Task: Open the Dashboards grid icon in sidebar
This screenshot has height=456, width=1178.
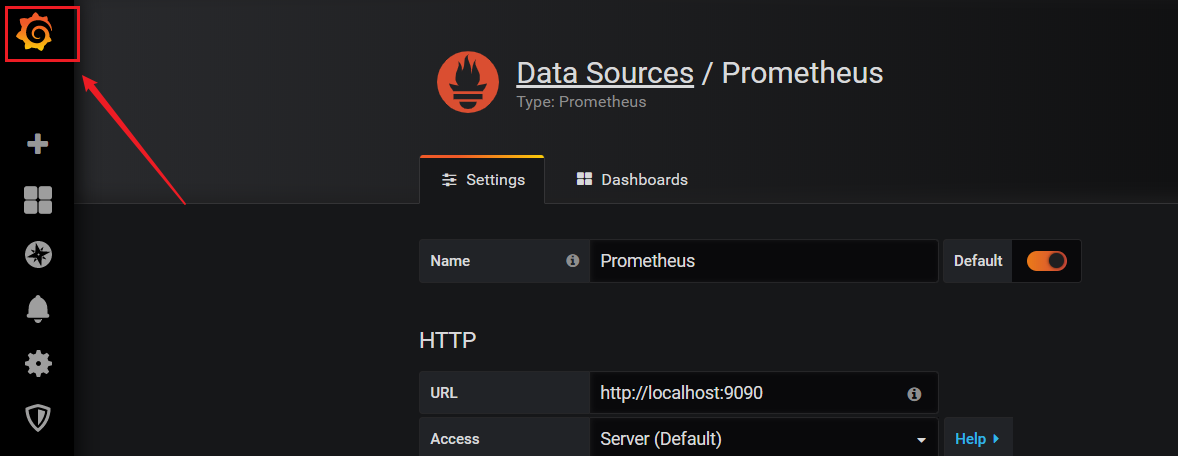Action: (38, 200)
